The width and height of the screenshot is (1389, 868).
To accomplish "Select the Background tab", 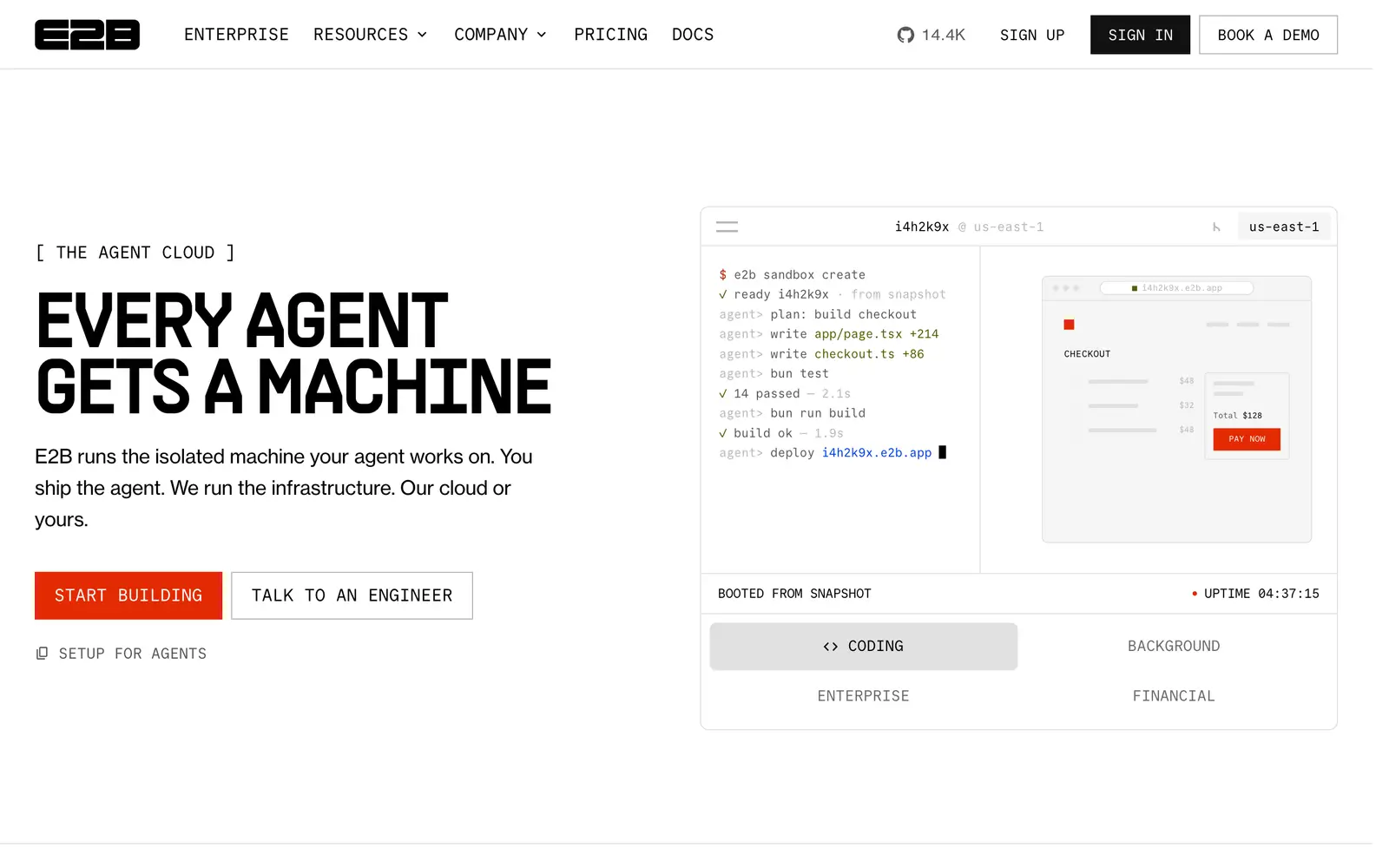I will click(1174, 646).
